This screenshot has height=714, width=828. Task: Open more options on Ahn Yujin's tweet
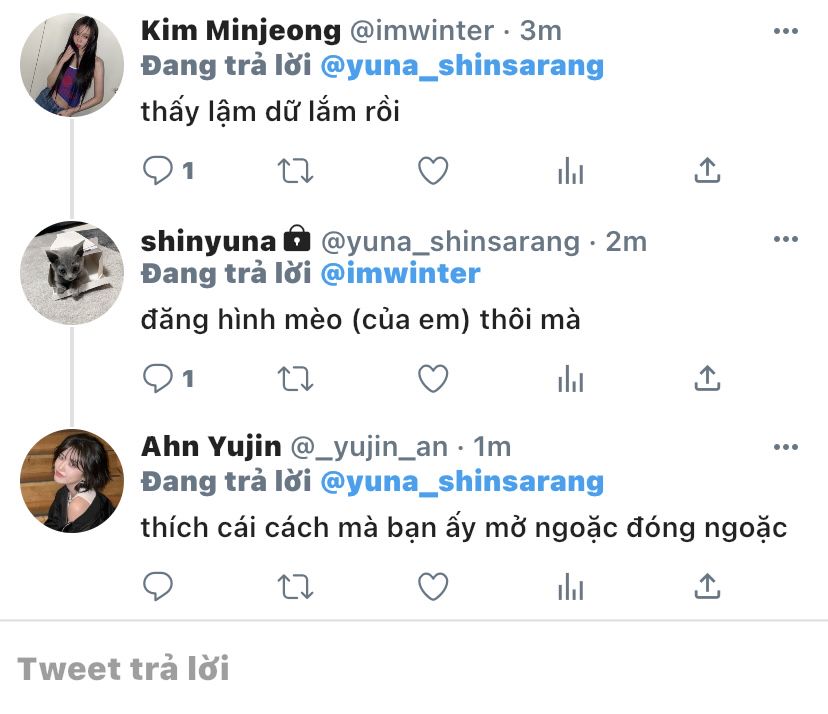click(x=786, y=446)
